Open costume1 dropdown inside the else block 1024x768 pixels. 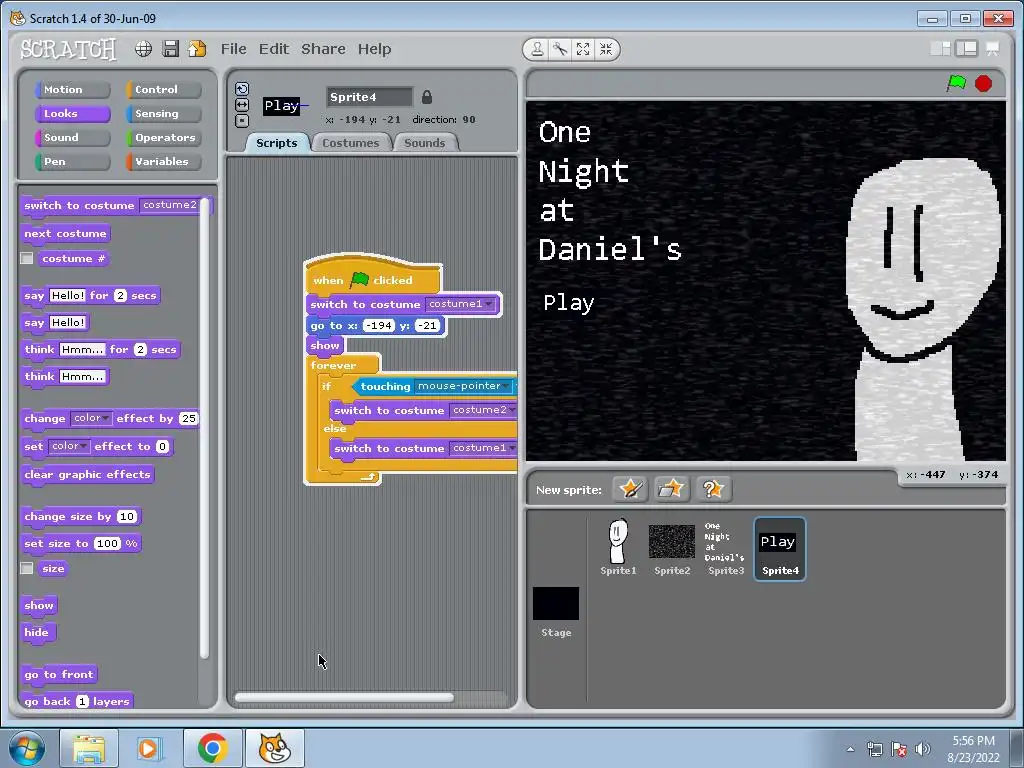tap(483, 448)
